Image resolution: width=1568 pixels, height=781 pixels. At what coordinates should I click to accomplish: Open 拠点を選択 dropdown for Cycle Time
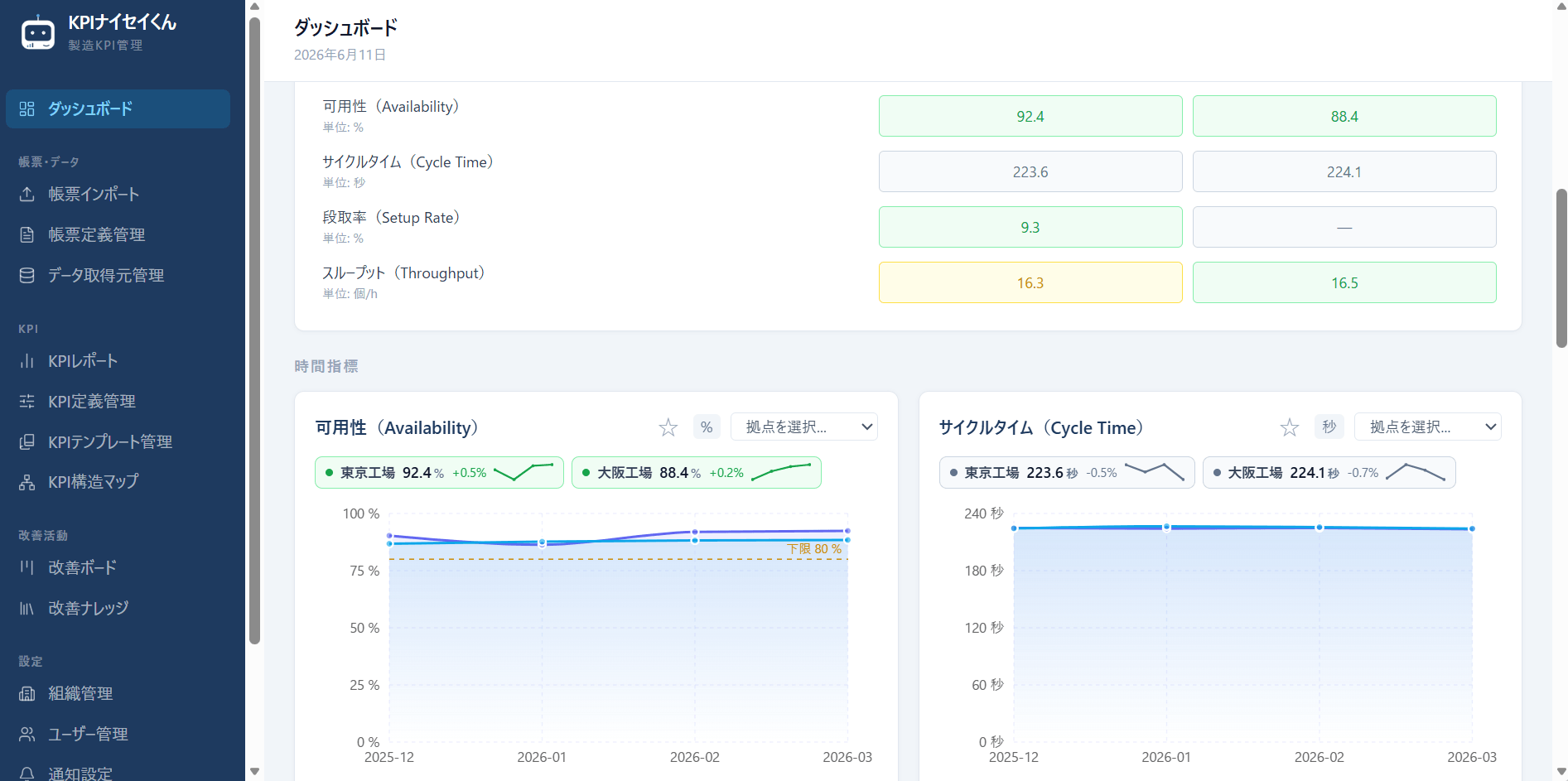1427,427
